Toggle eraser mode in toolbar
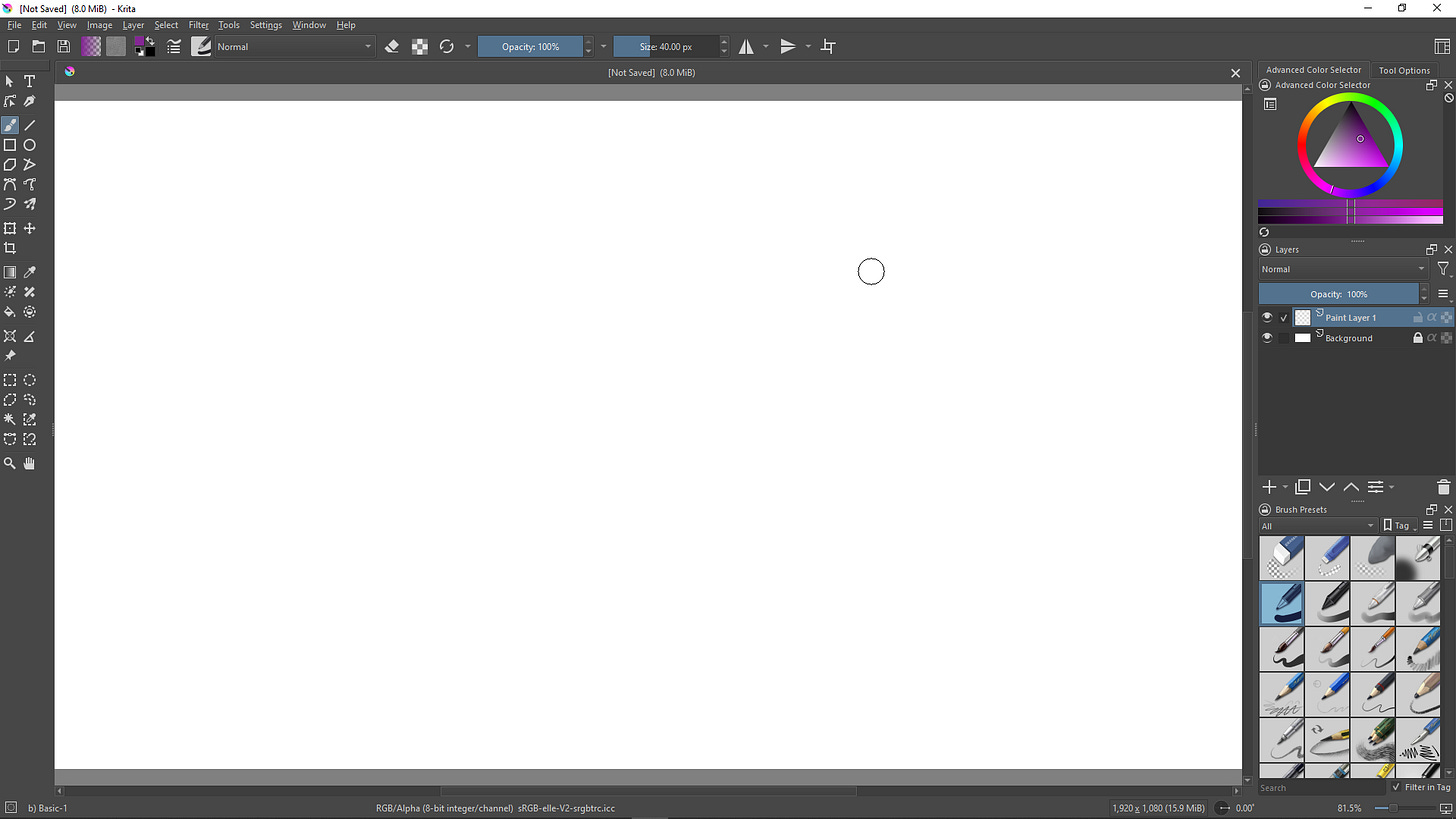The image size is (1456, 819). pos(393,46)
